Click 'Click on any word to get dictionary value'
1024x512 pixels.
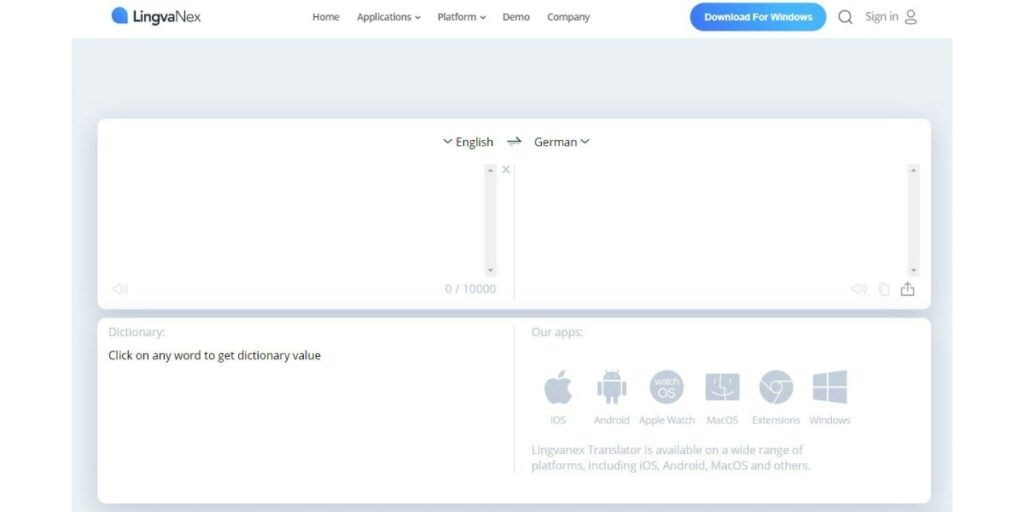pyautogui.click(x=214, y=356)
